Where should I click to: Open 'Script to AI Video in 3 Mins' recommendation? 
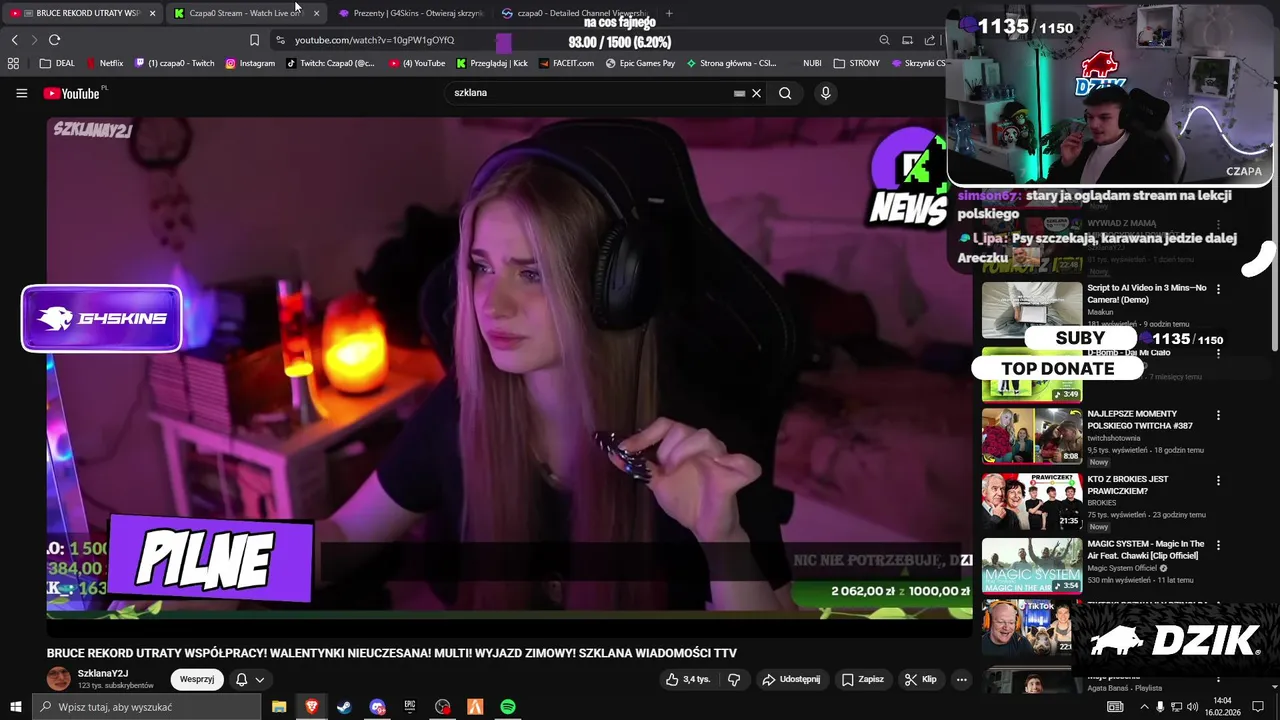(x=1146, y=293)
